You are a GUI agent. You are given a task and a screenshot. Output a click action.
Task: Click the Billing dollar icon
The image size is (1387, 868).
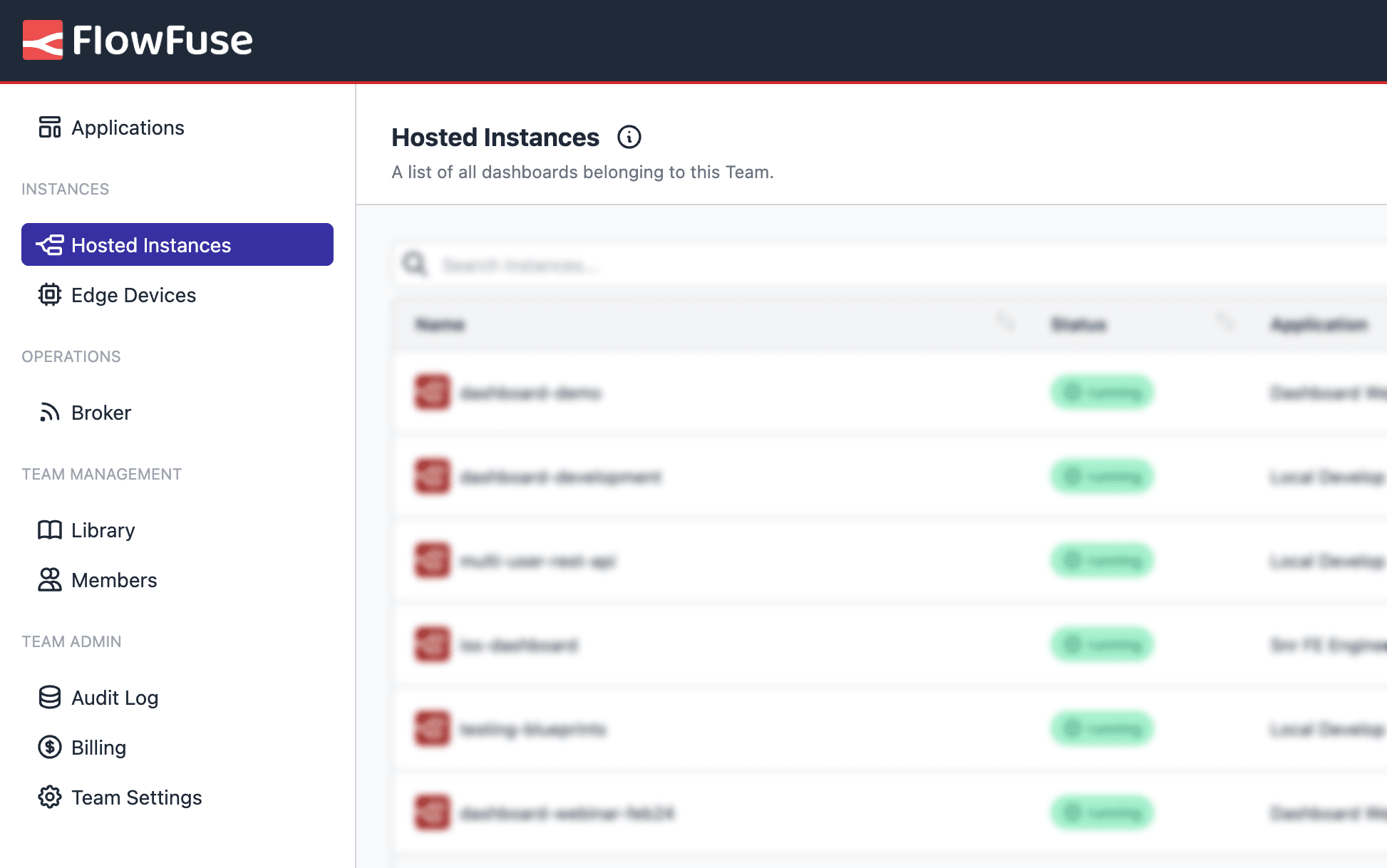coord(48,747)
